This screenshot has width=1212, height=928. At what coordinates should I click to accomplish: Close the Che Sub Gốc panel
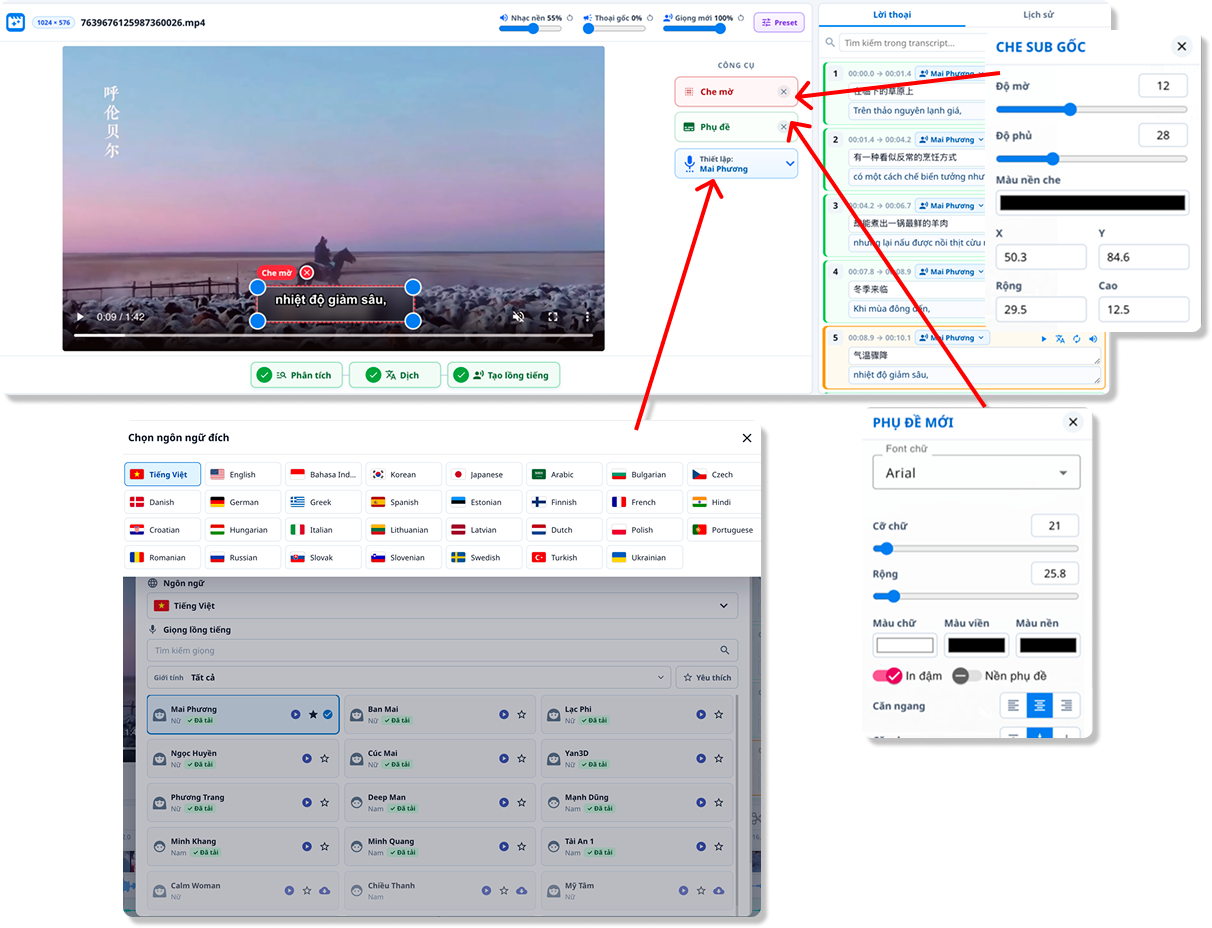pyautogui.click(x=1181, y=46)
